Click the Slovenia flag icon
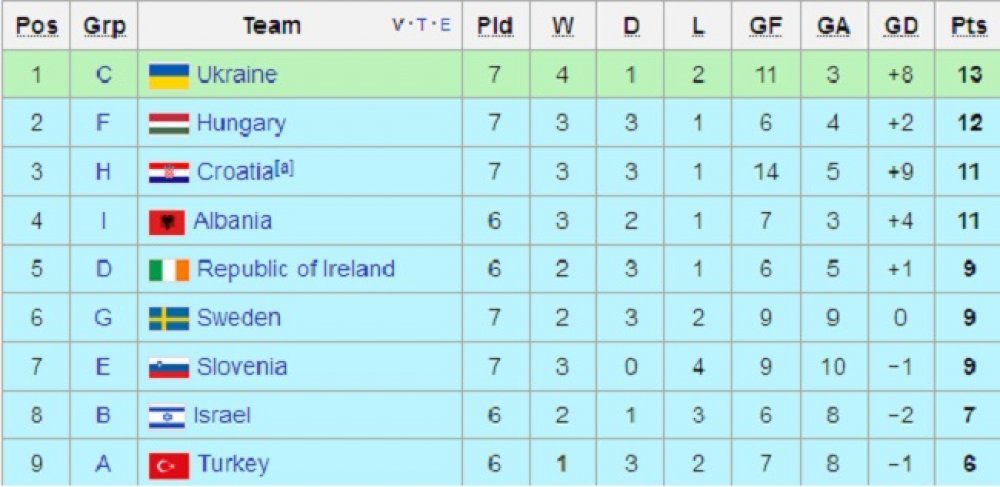The height and width of the screenshot is (487, 1000). pos(169,367)
